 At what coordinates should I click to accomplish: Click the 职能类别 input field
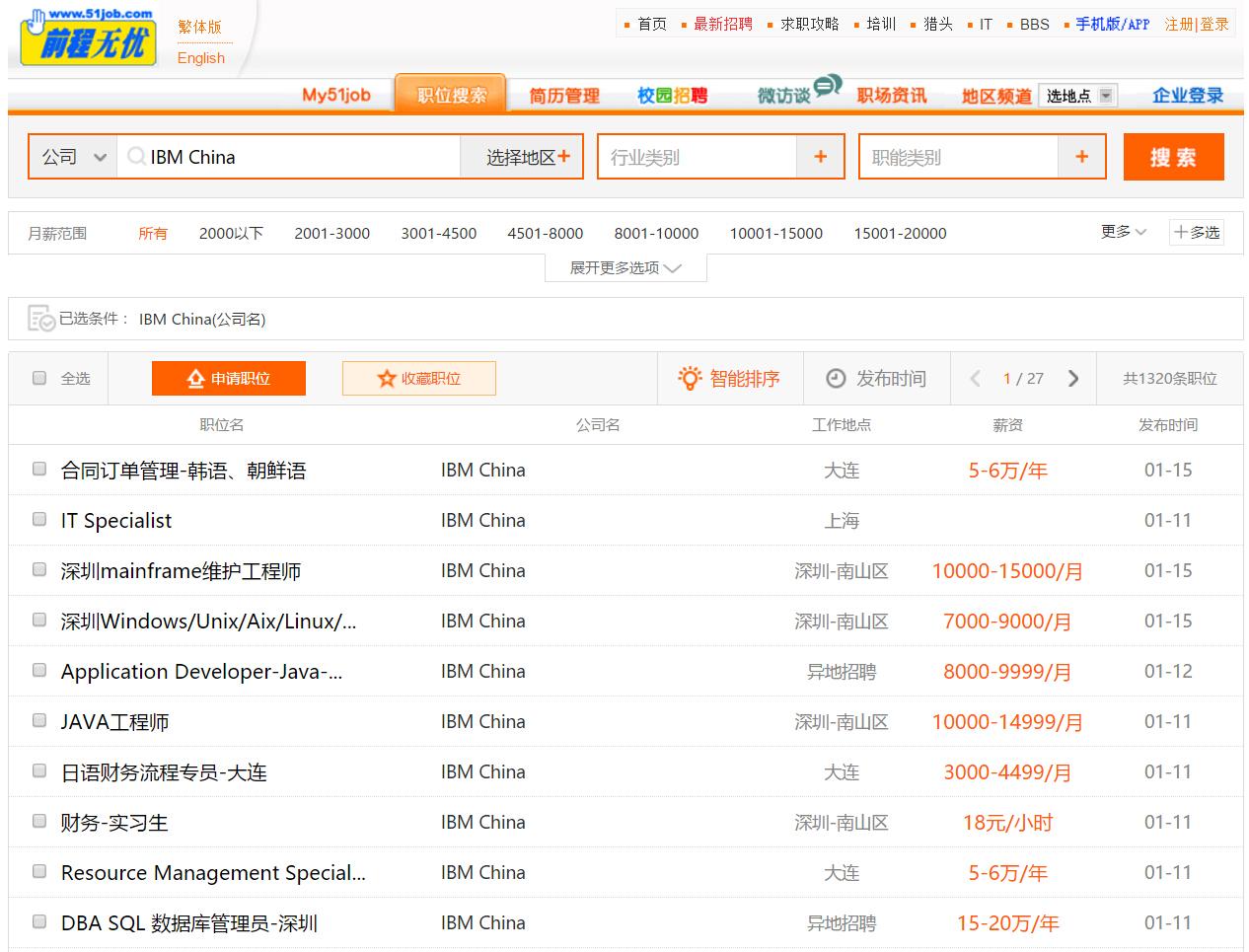point(959,157)
